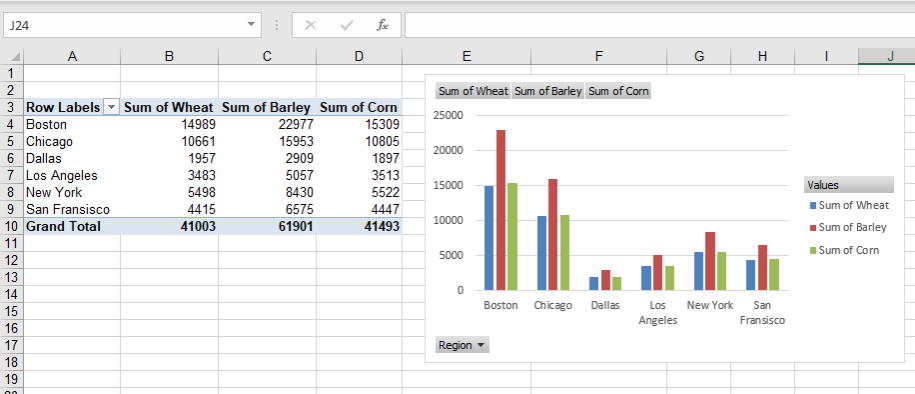Click the 25000 axis label on chart
This screenshot has height=394, width=915.
coord(449,116)
